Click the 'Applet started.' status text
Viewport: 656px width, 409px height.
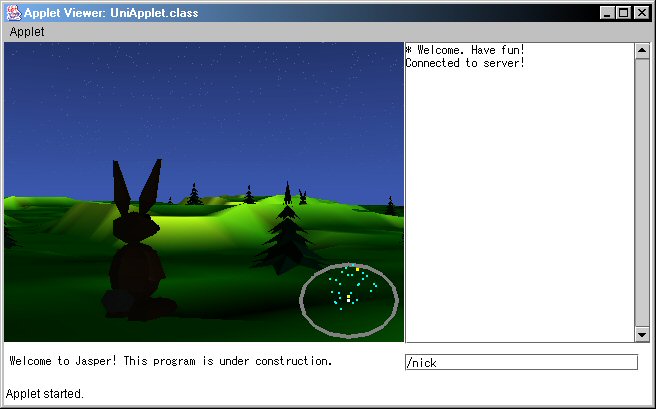pos(45,394)
